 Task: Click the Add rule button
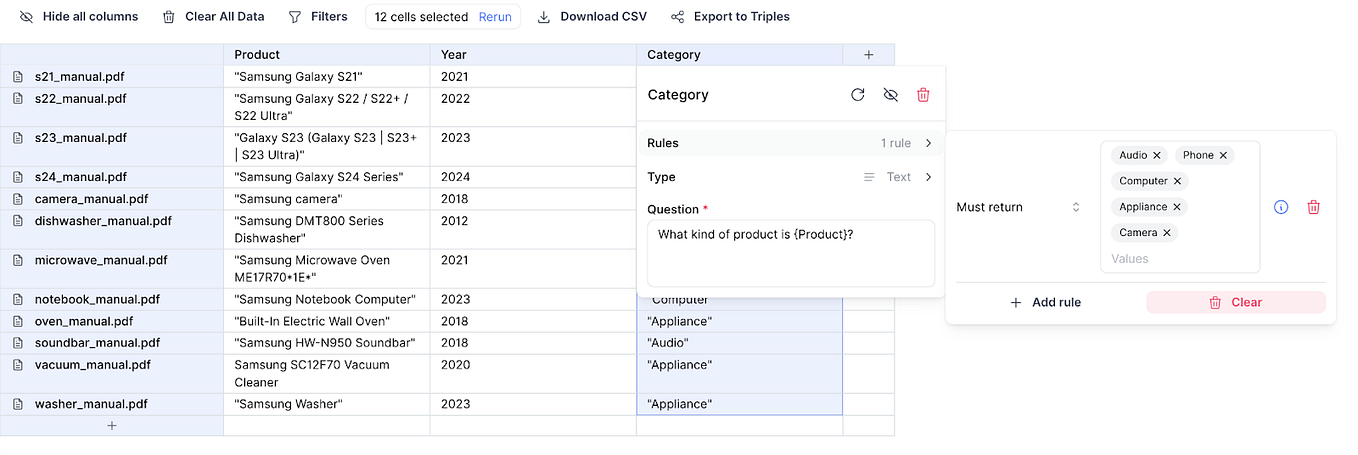point(1045,302)
